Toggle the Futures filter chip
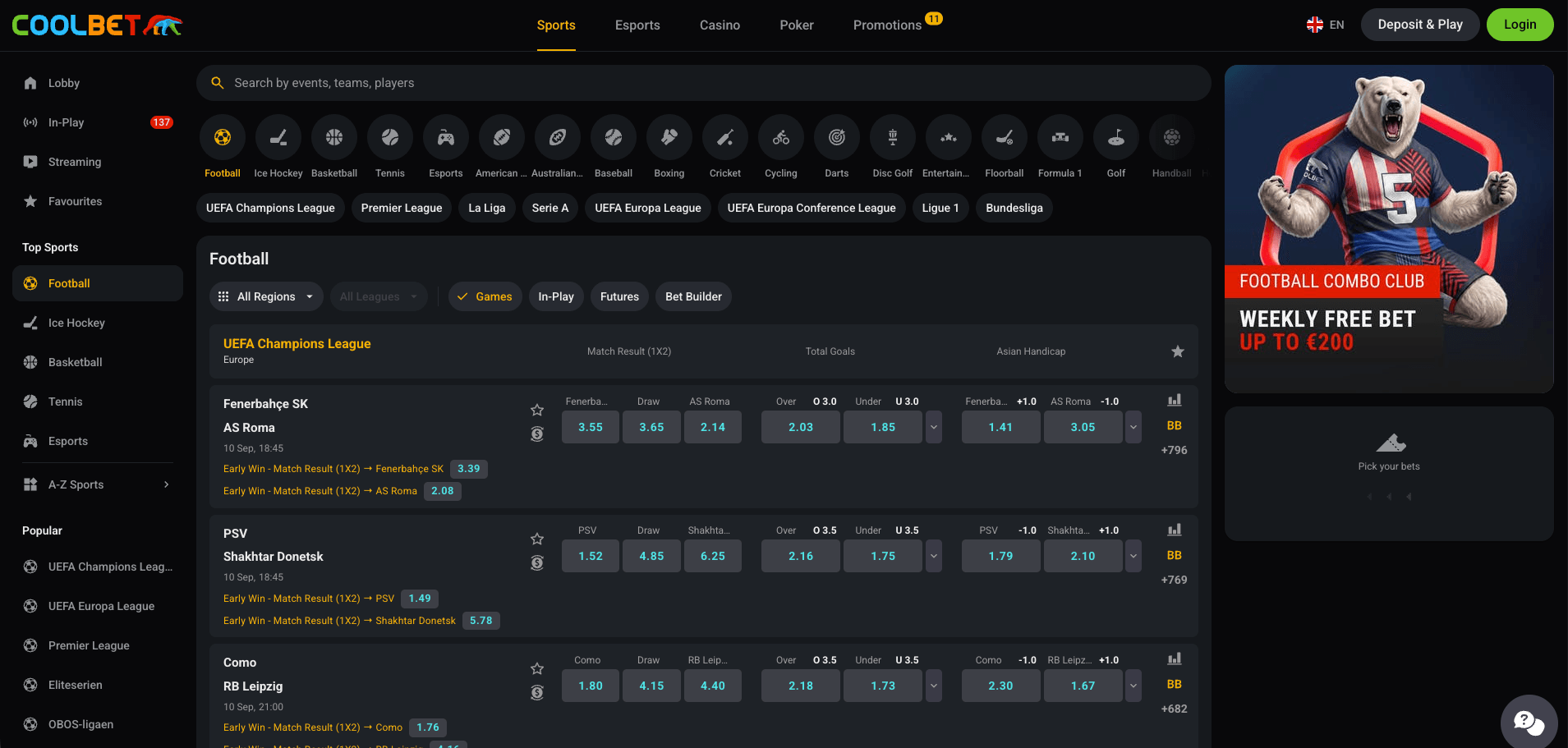Viewport: 1568px width, 748px height. (x=619, y=296)
